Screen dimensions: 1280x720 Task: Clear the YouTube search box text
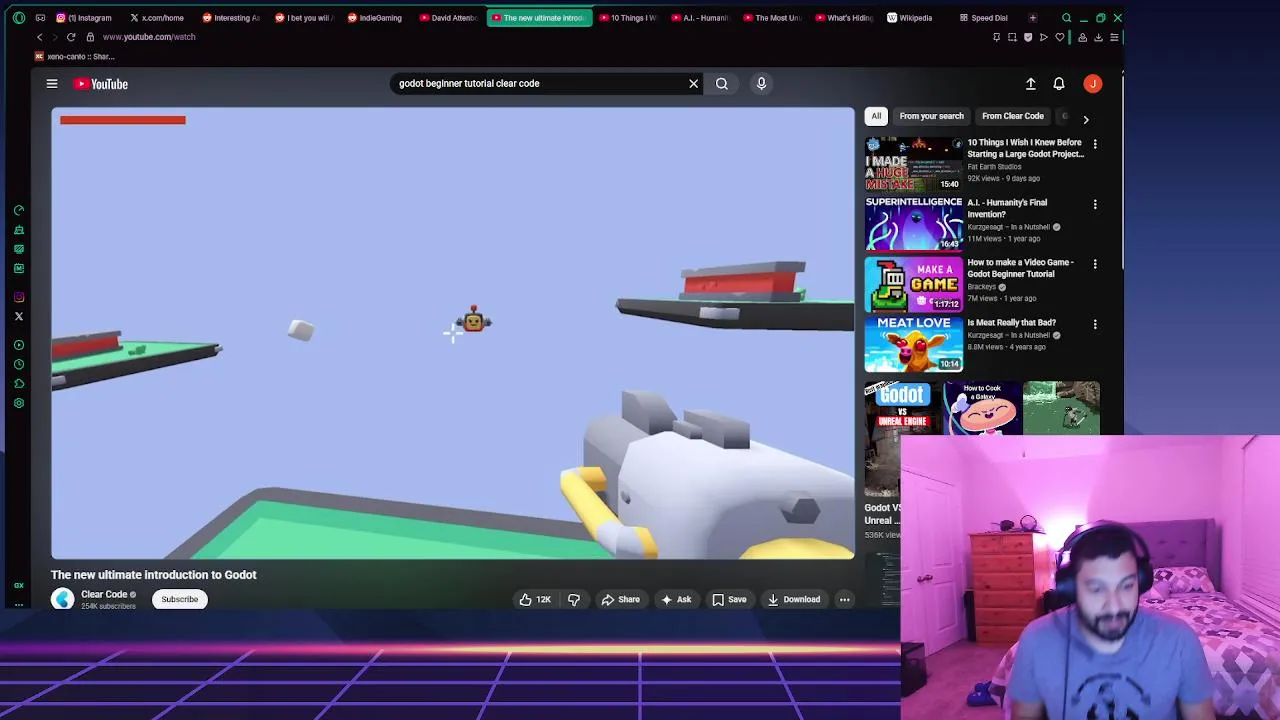693,84
